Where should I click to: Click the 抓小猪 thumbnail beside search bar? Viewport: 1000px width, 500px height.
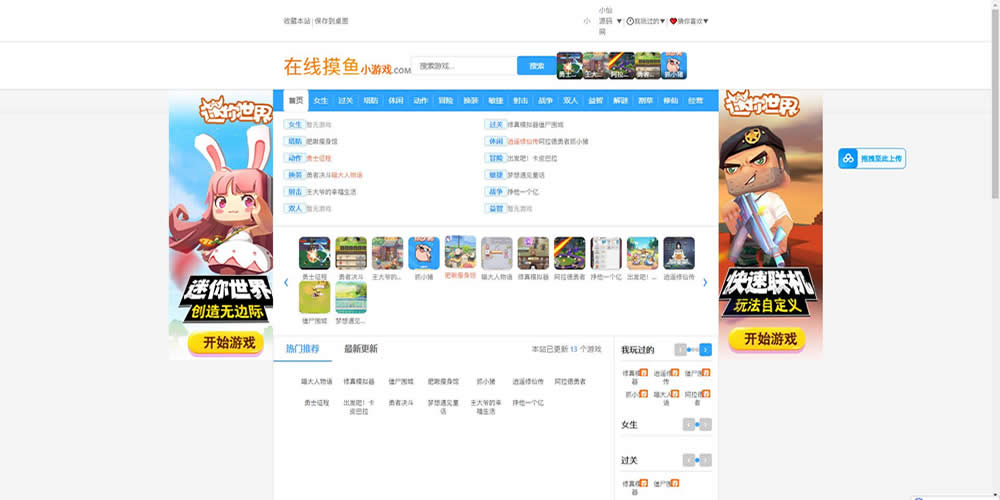[674, 66]
